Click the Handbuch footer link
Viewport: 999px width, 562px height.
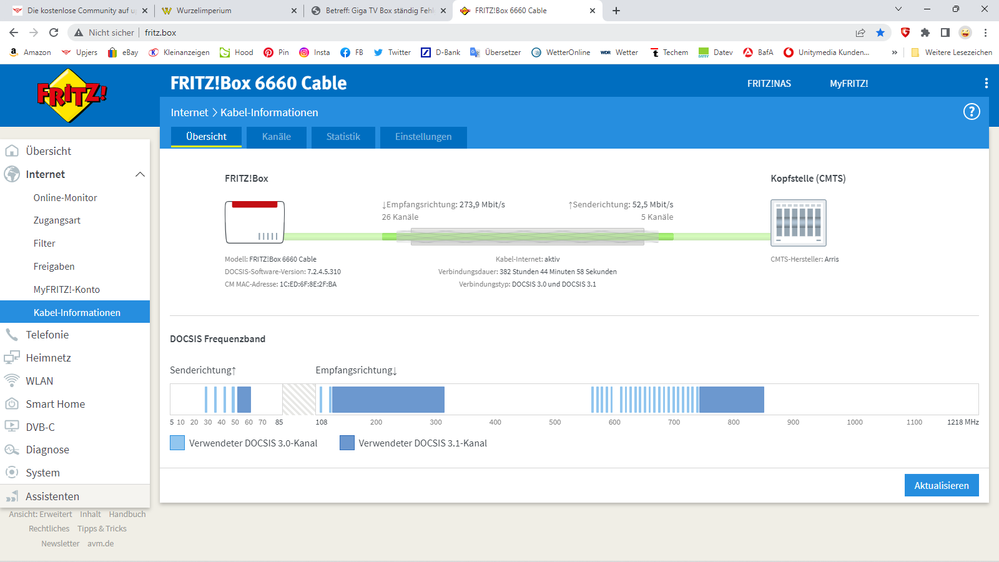pyautogui.click(x=127, y=514)
